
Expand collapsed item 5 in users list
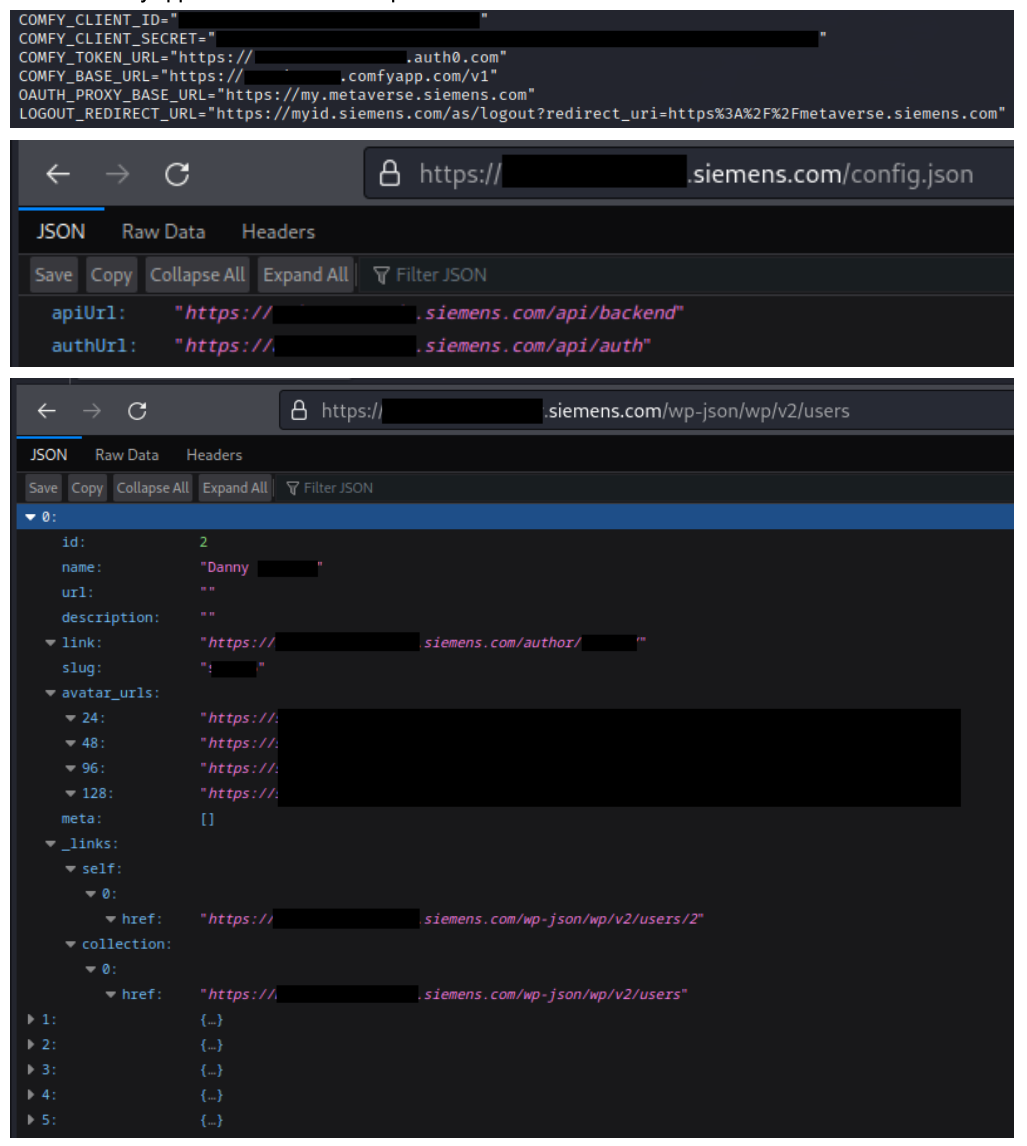(30, 1119)
